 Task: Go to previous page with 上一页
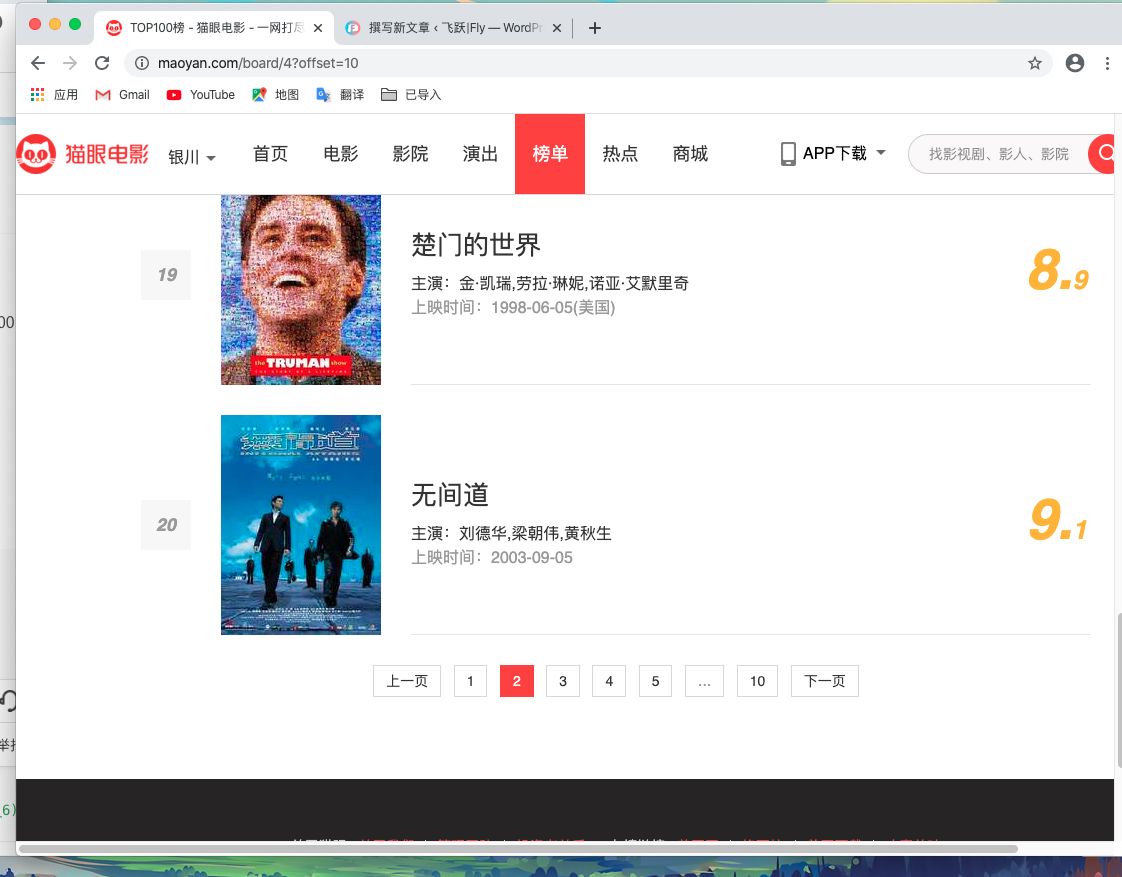point(406,681)
